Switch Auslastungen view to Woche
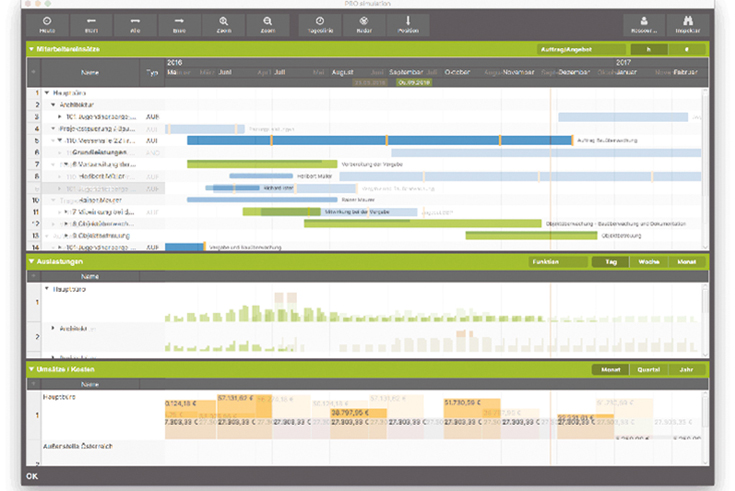Screen dimensions: 735x491 (x=648, y=262)
